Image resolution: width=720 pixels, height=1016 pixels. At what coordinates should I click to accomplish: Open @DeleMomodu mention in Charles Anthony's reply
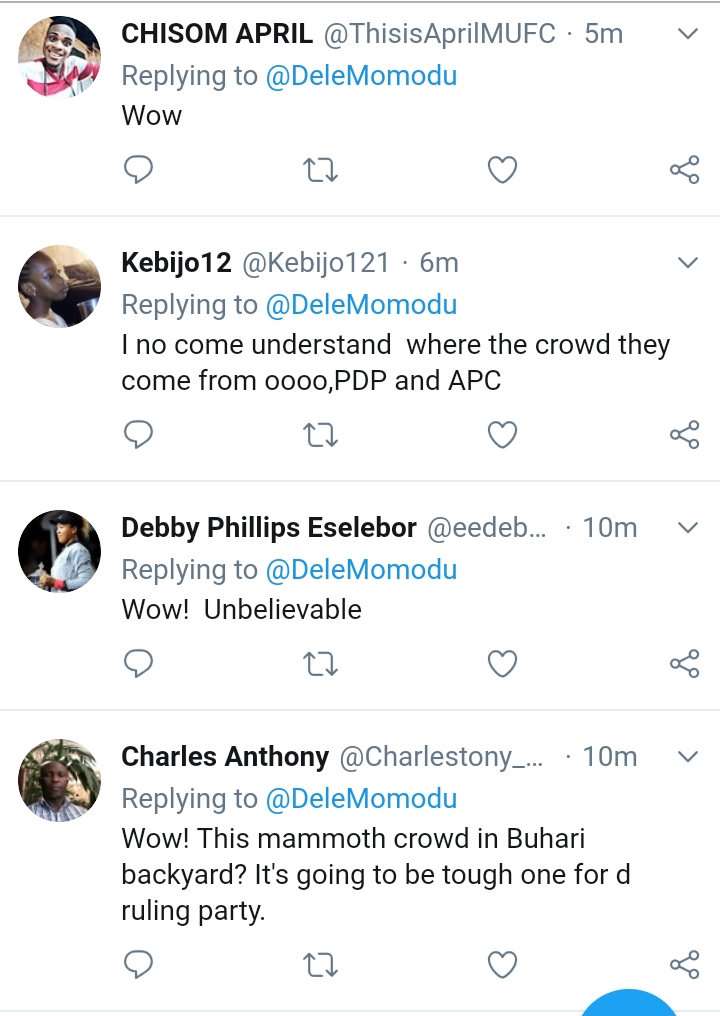(361, 799)
